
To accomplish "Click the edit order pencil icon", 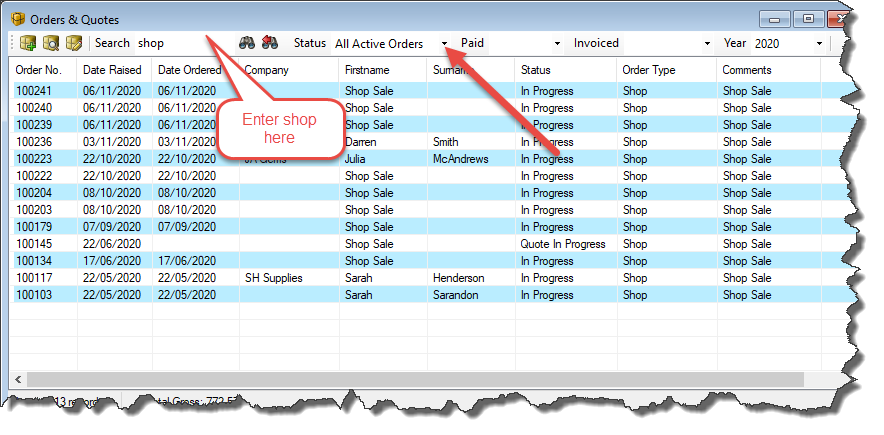I will tap(74, 43).
